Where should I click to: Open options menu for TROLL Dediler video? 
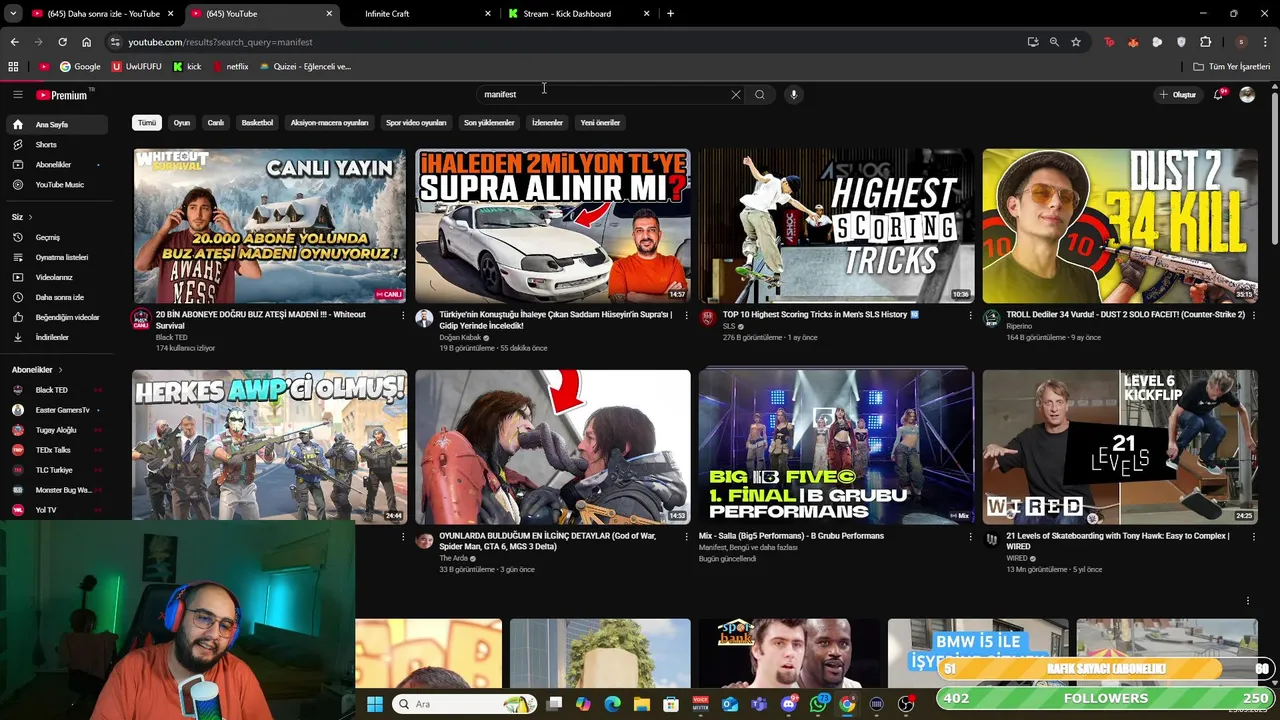pos(1252,316)
